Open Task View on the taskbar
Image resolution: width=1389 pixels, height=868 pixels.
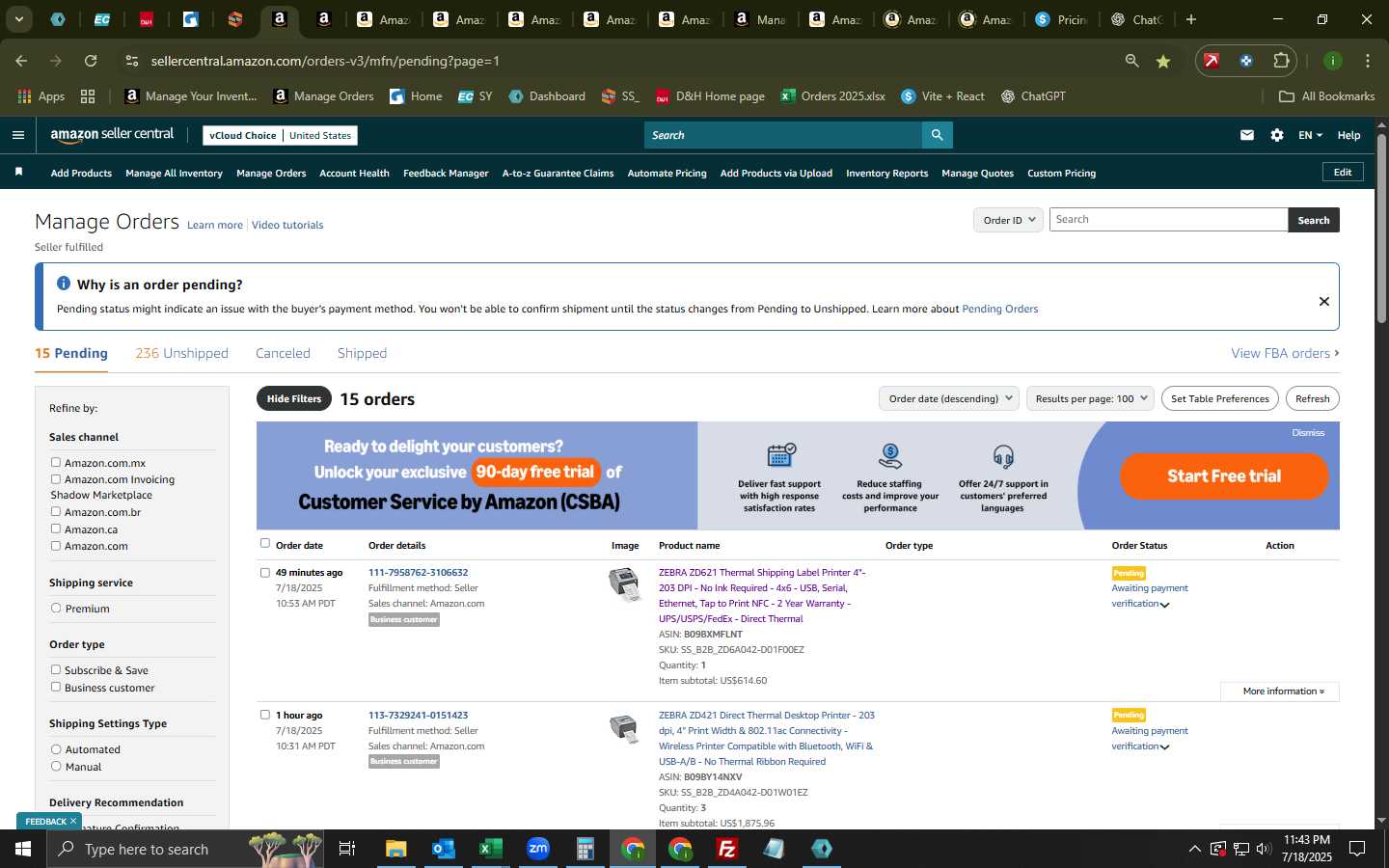(x=347, y=849)
